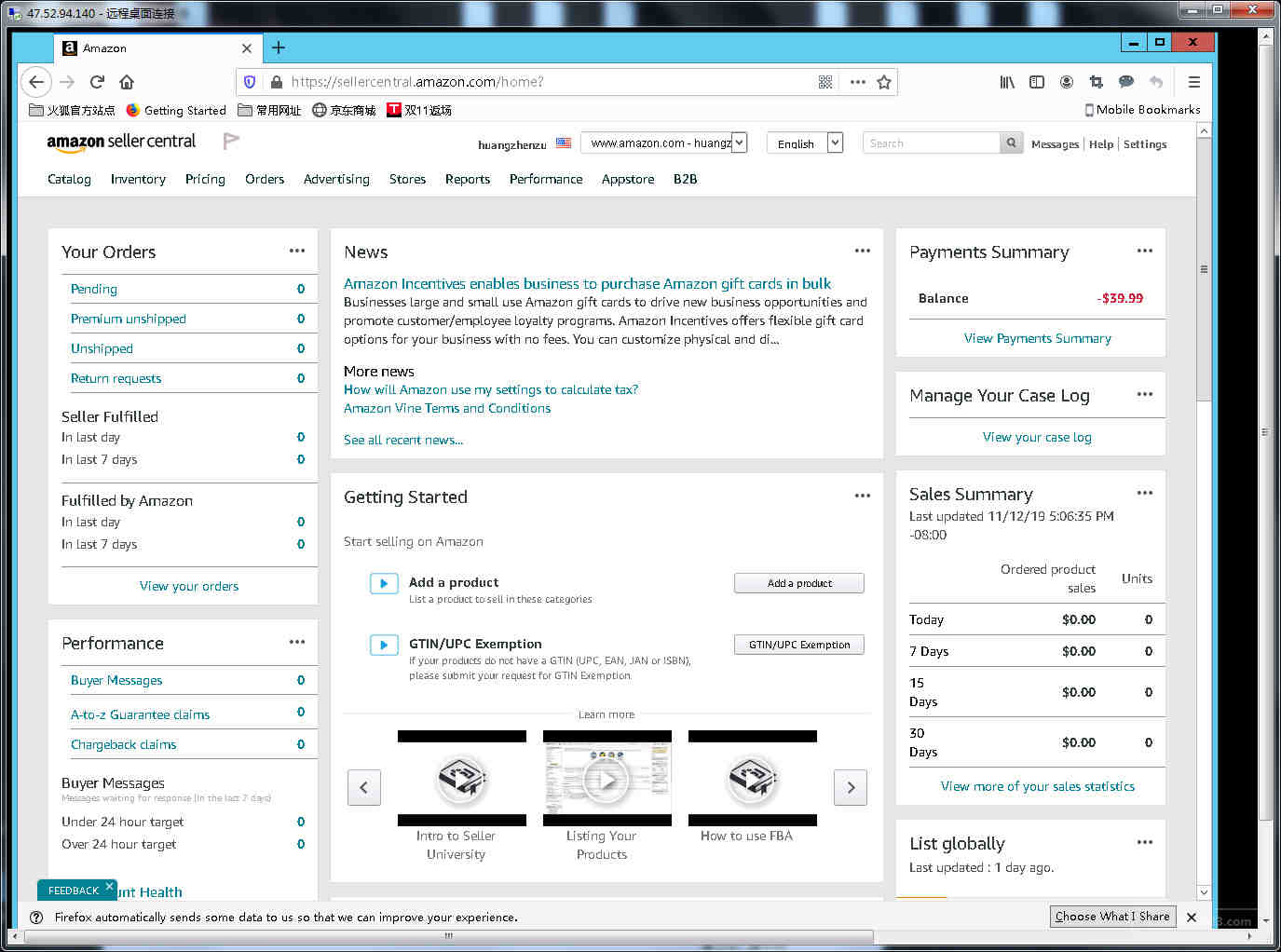Click View your orders link
1281x952 pixels.
[189, 586]
